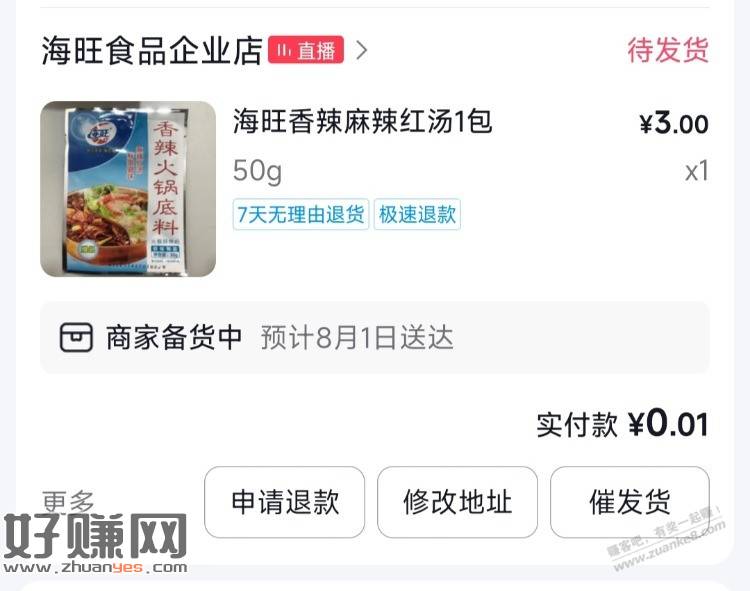Tap the ¥3.00 item price

pos(674,123)
